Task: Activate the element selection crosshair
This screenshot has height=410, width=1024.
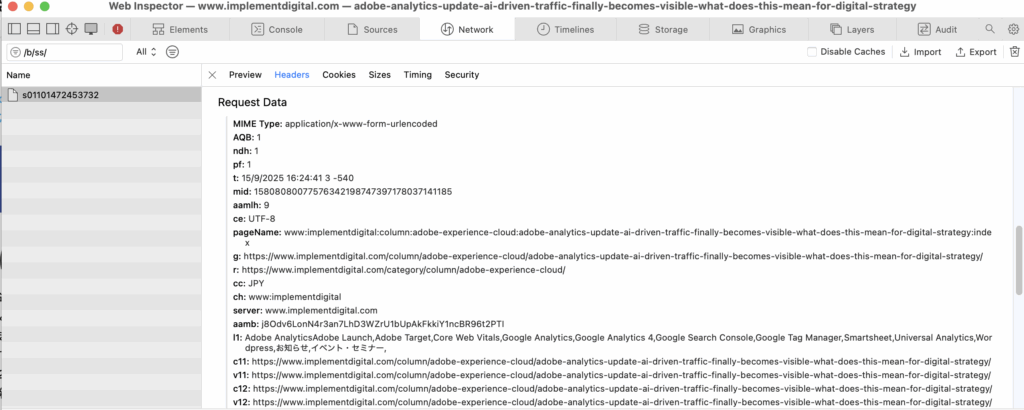Action: [72, 29]
